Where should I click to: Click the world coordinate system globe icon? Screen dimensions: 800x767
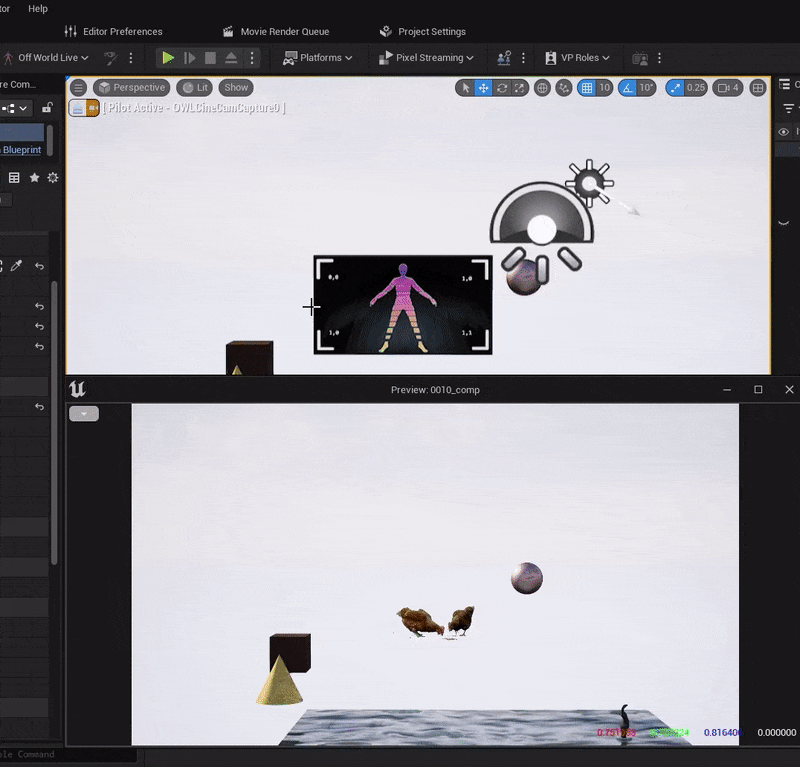point(543,88)
